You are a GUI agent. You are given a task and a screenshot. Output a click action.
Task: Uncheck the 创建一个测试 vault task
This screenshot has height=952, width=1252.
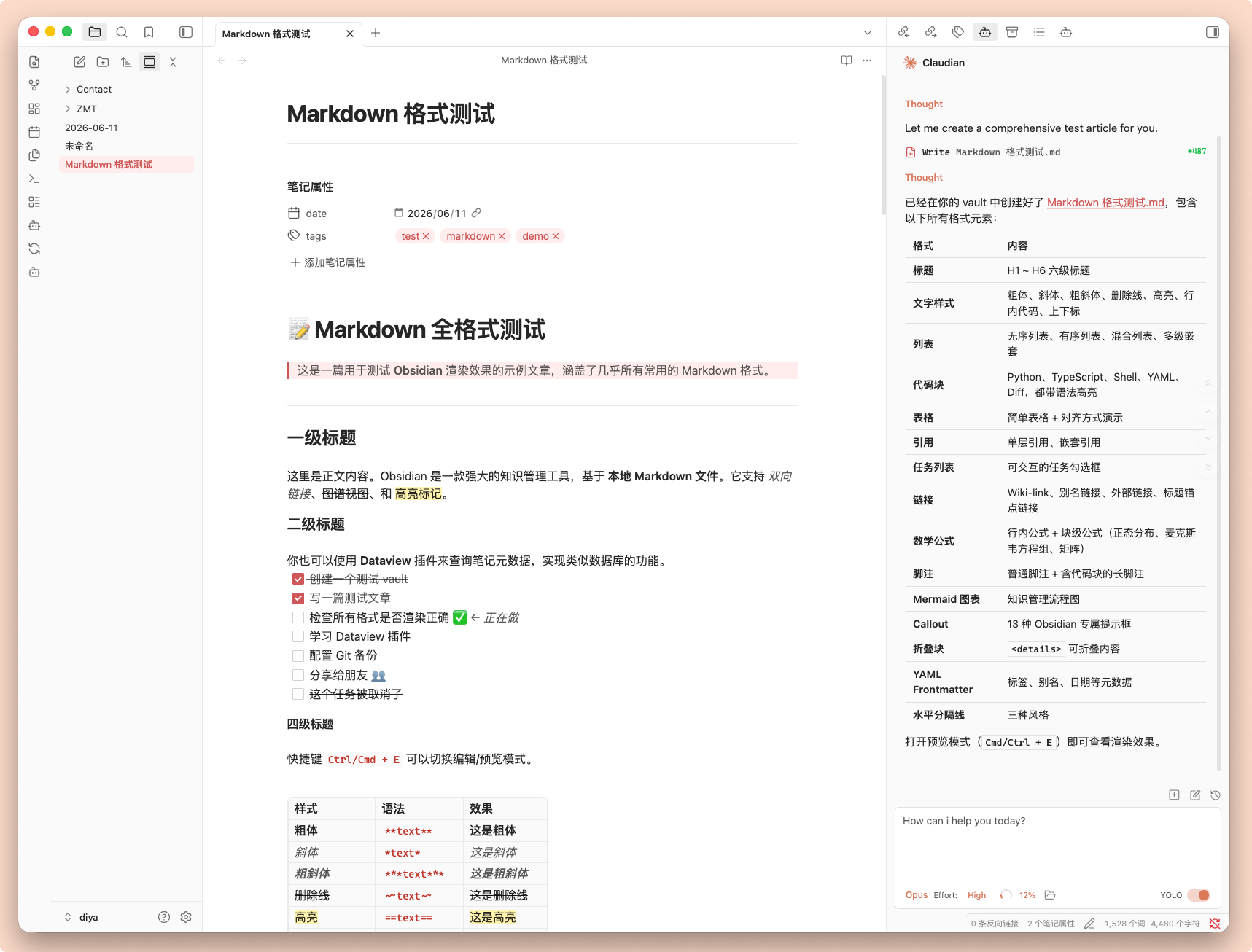[298, 579]
